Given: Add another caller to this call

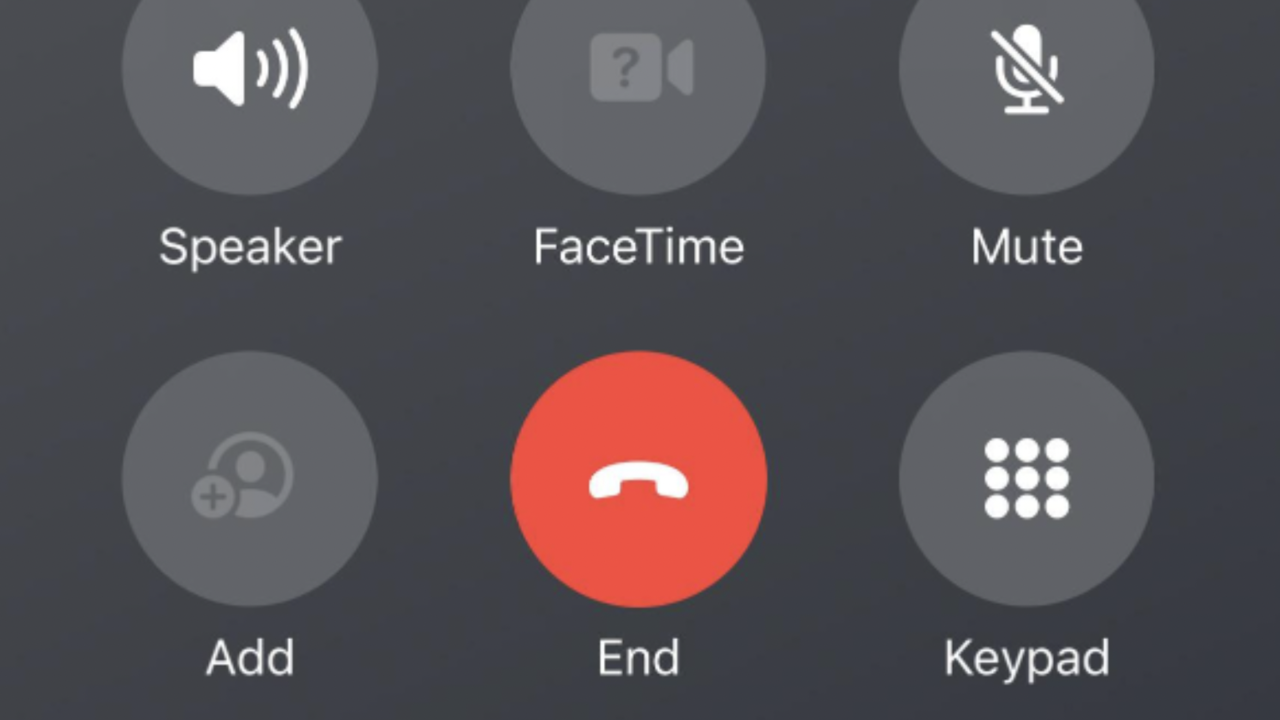Looking at the screenshot, I should coord(250,479).
